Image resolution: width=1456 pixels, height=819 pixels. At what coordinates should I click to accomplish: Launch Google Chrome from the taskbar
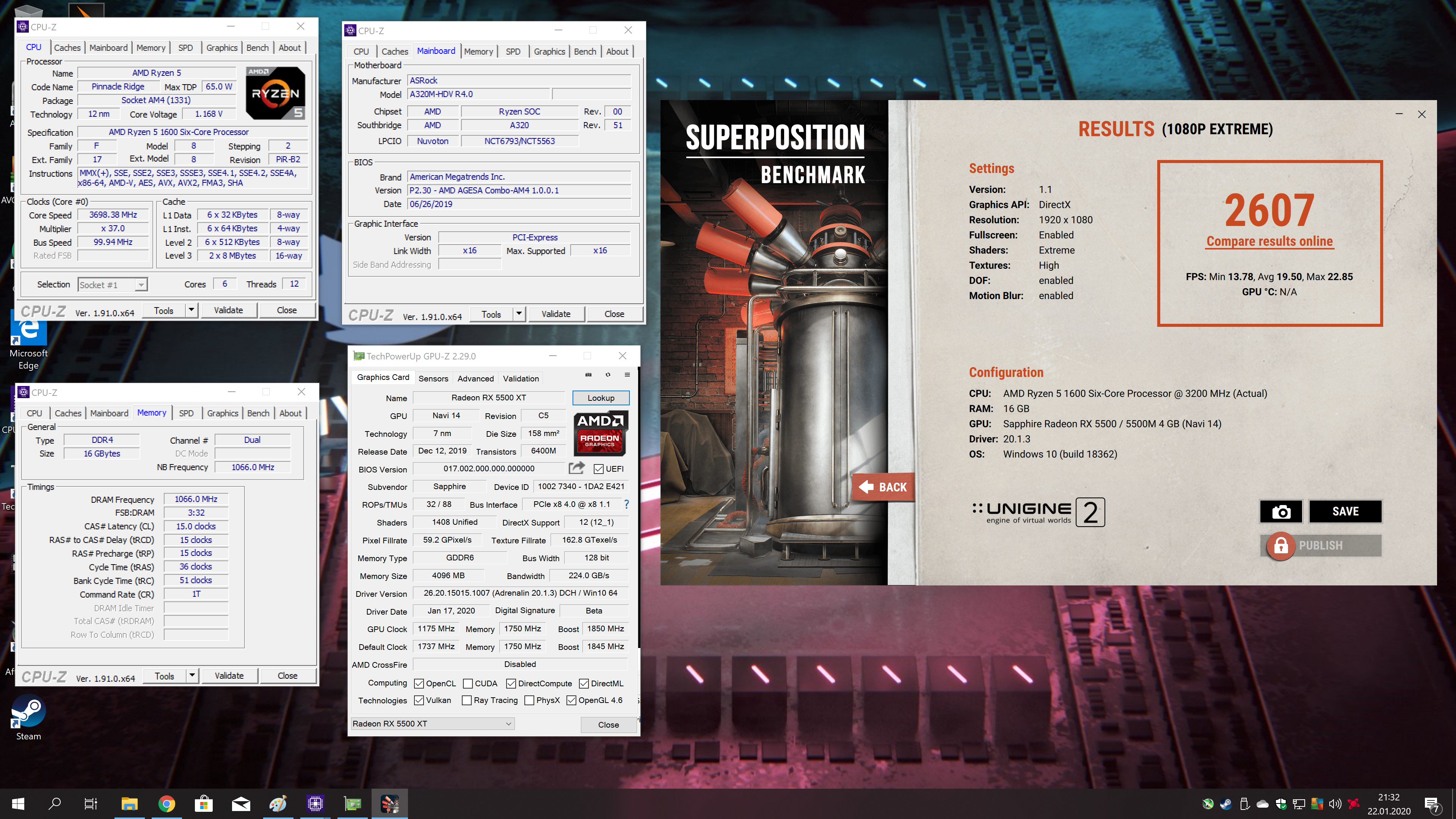click(167, 803)
